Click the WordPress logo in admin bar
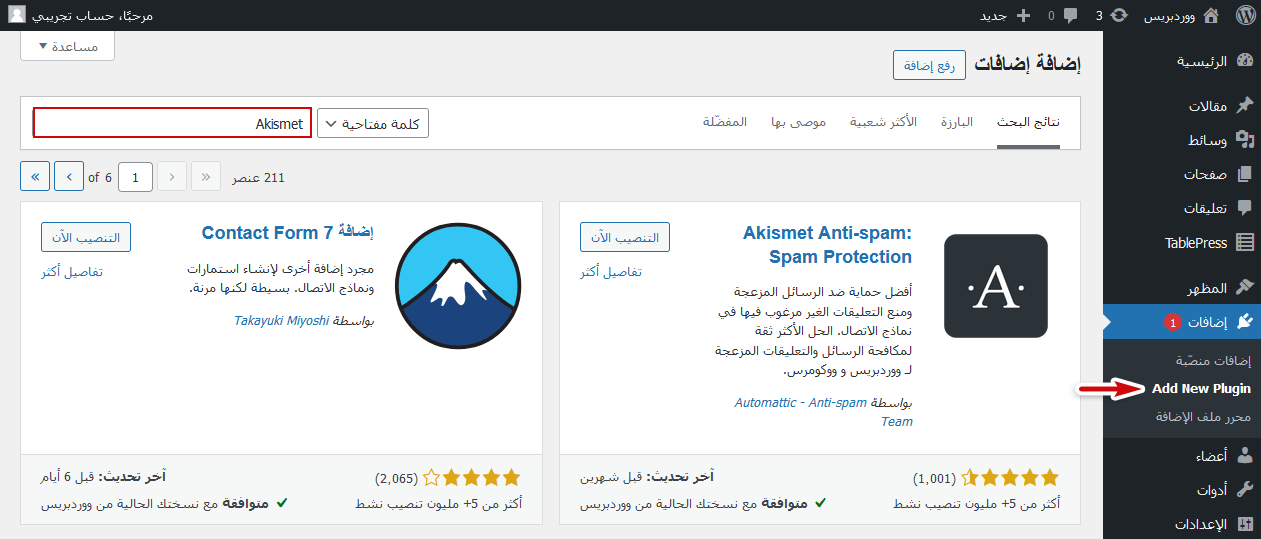The height and width of the screenshot is (539, 1261). 1245,15
